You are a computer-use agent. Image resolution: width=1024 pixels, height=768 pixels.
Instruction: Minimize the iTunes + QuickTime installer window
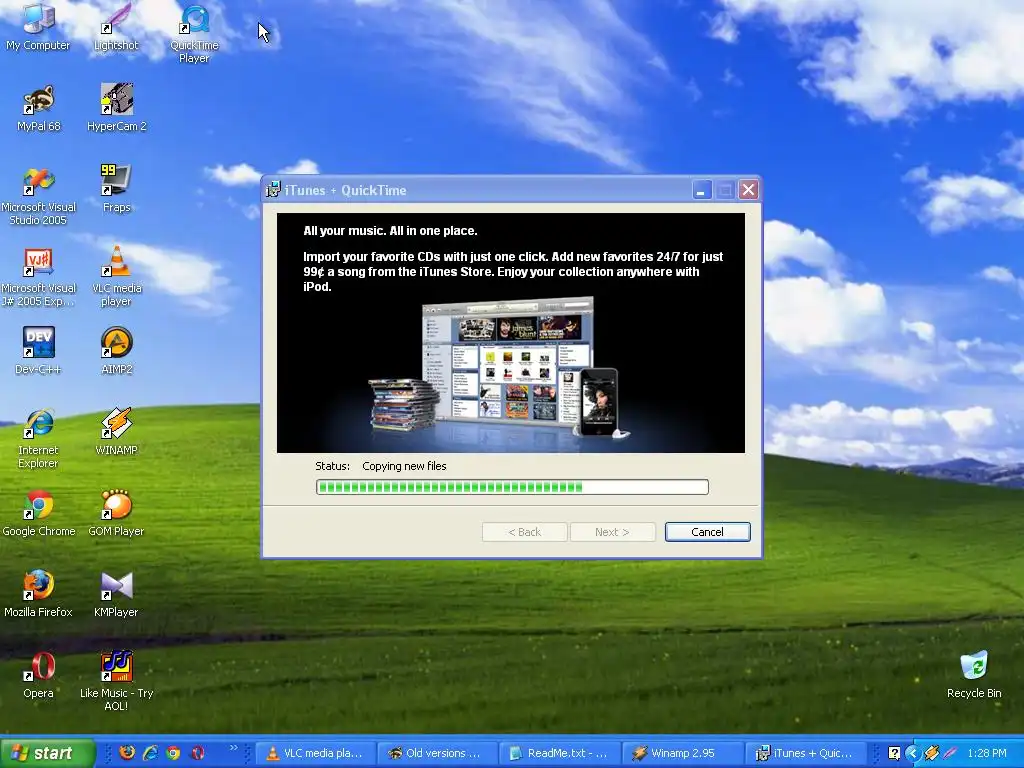click(x=702, y=190)
